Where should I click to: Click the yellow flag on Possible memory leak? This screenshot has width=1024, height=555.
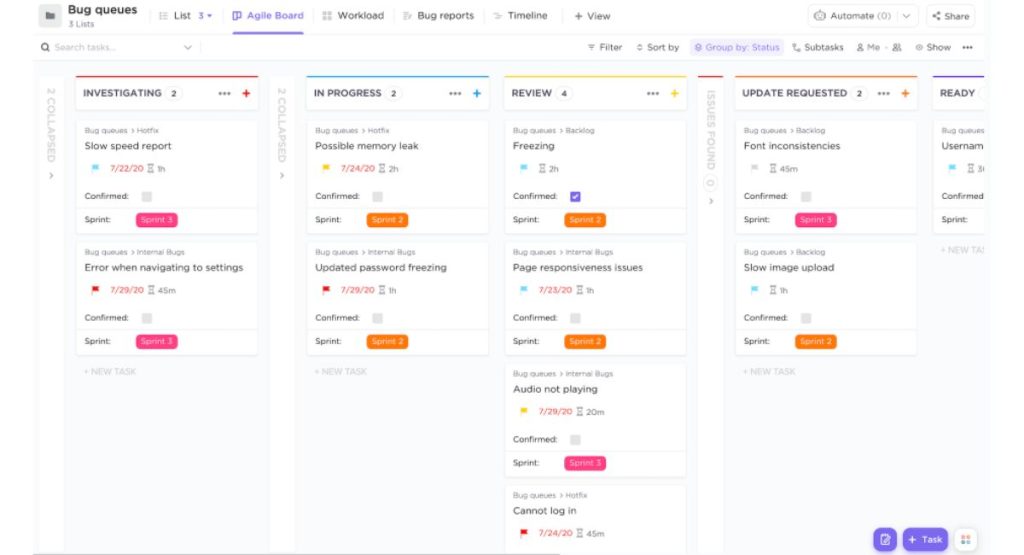pyautogui.click(x=325, y=168)
